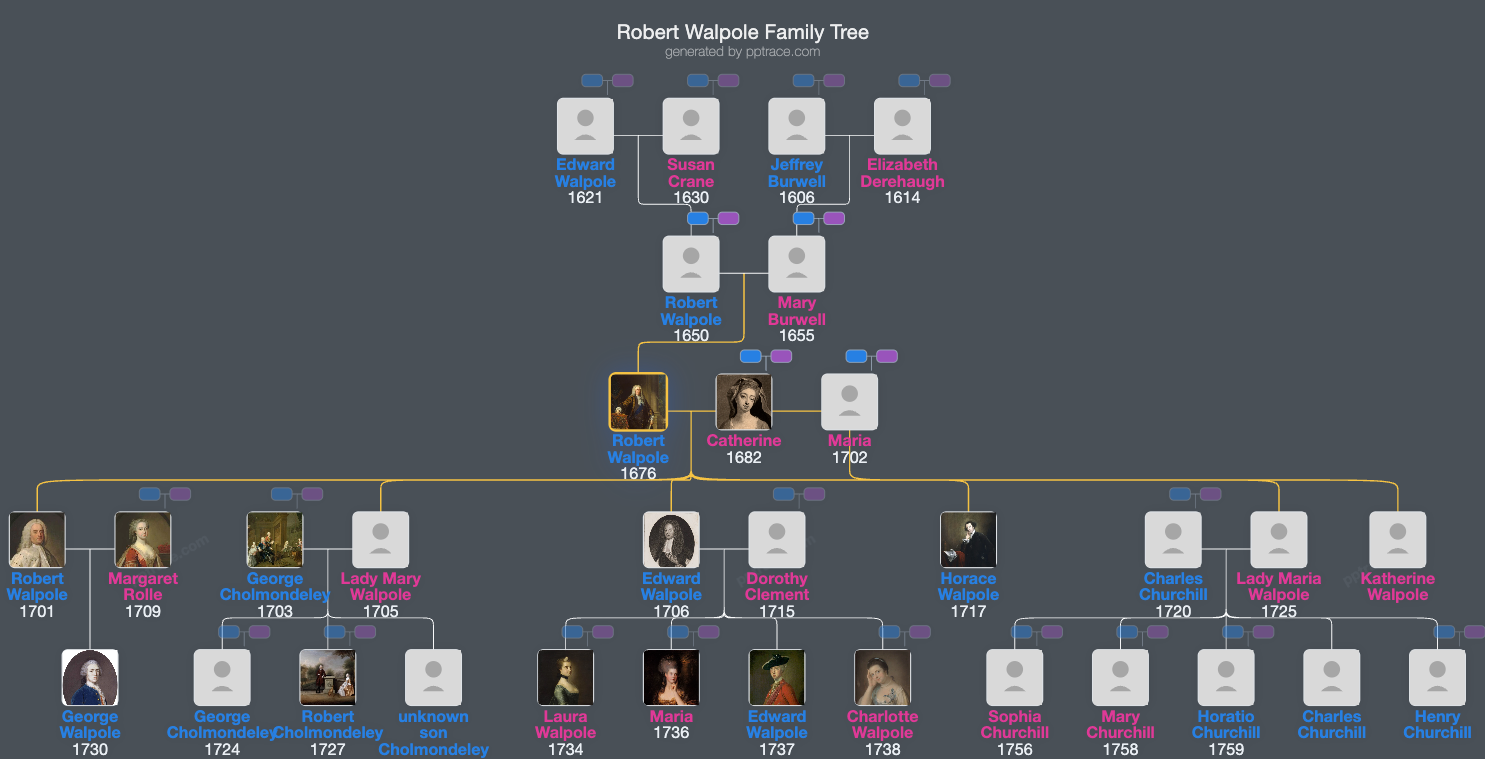Image resolution: width=1485 pixels, height=759 pixels.
Task: Click the blue parent icon above Jeffrey Burwell
Action: [803, 81]
